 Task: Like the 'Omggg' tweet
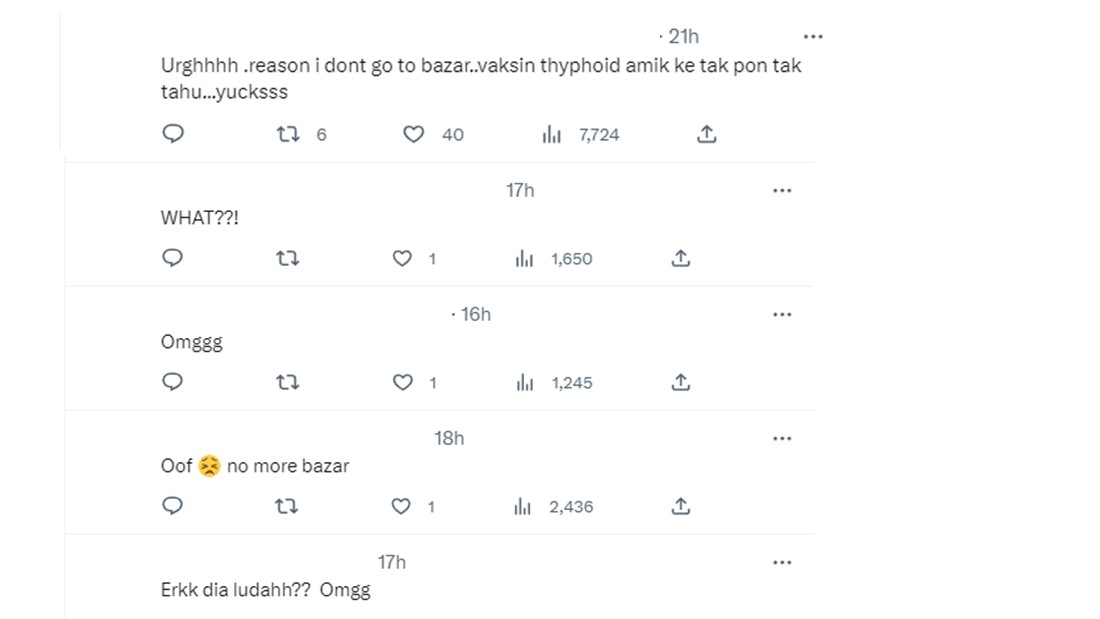click(x=403, y=382)
